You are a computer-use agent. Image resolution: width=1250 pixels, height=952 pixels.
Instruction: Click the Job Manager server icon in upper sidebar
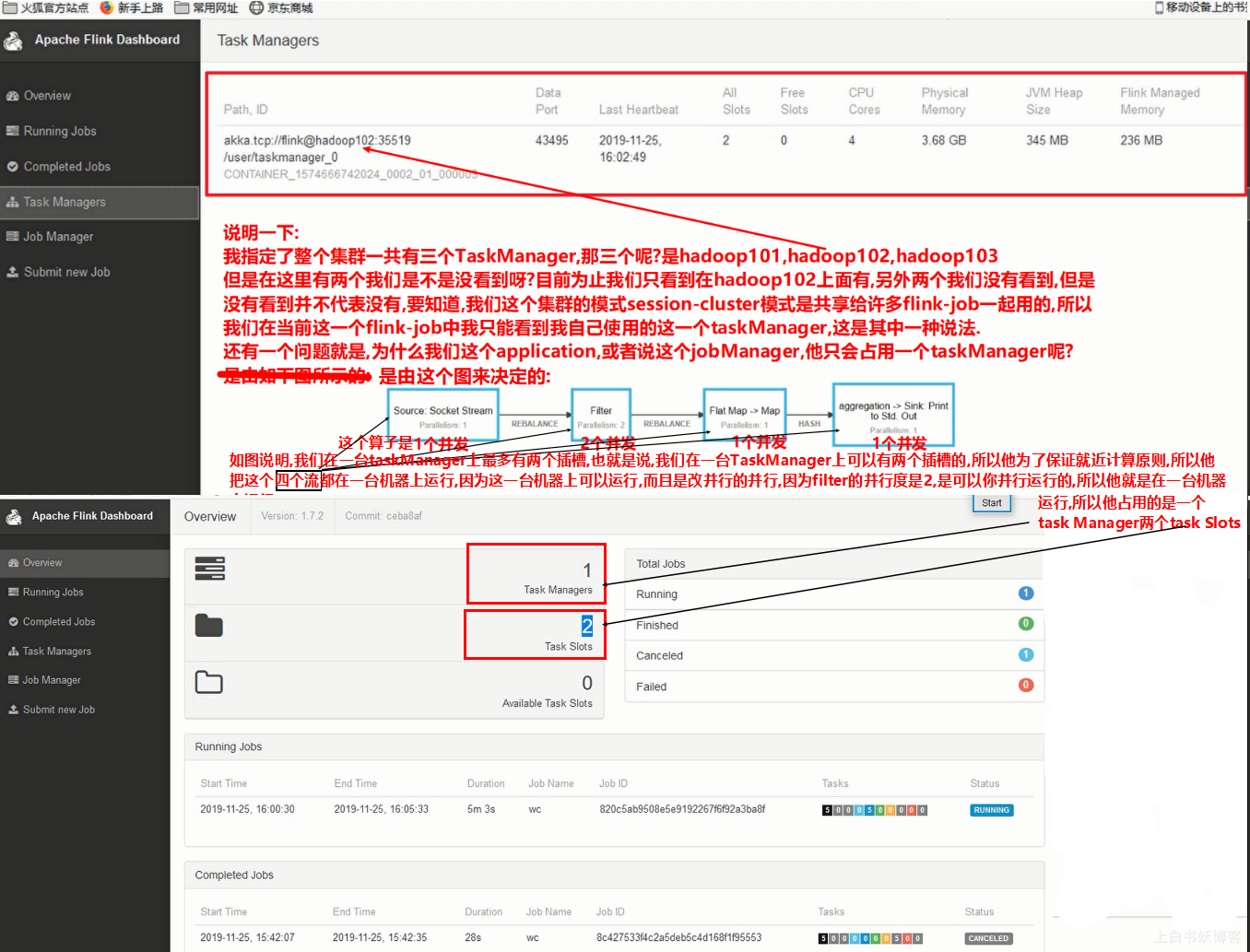tap(13, 237)
